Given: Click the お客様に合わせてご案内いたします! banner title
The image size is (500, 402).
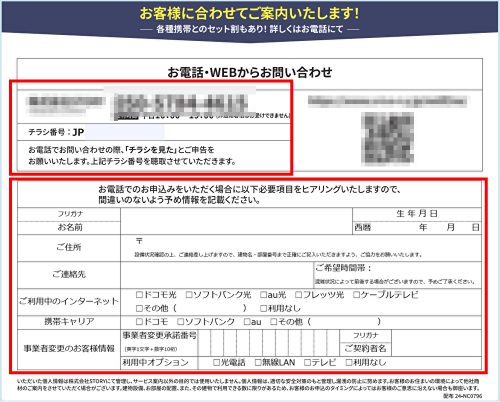Looking at the screenshot, I should [249, 13].
